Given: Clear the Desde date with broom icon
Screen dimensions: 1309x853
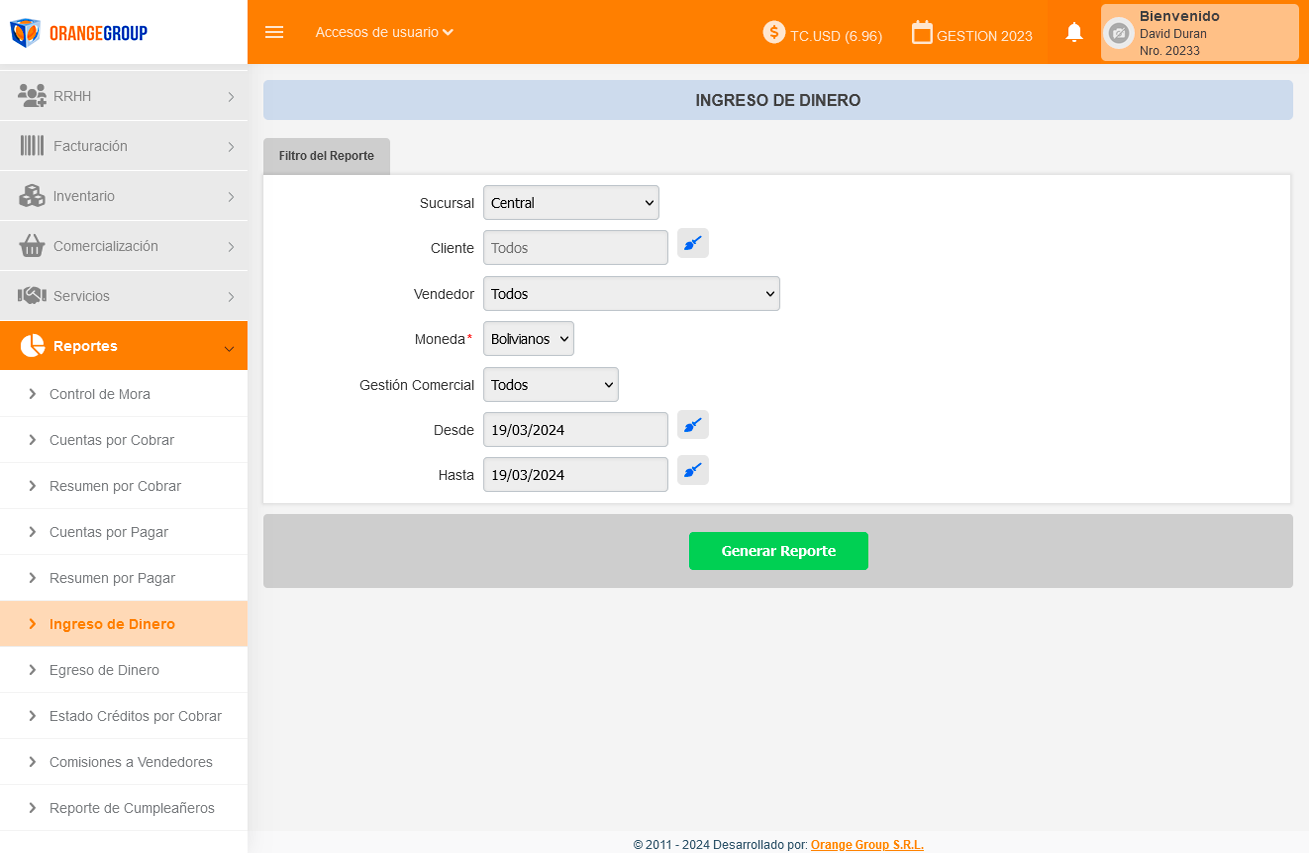Looking at the screenshot, I should [x=692, y=425].
